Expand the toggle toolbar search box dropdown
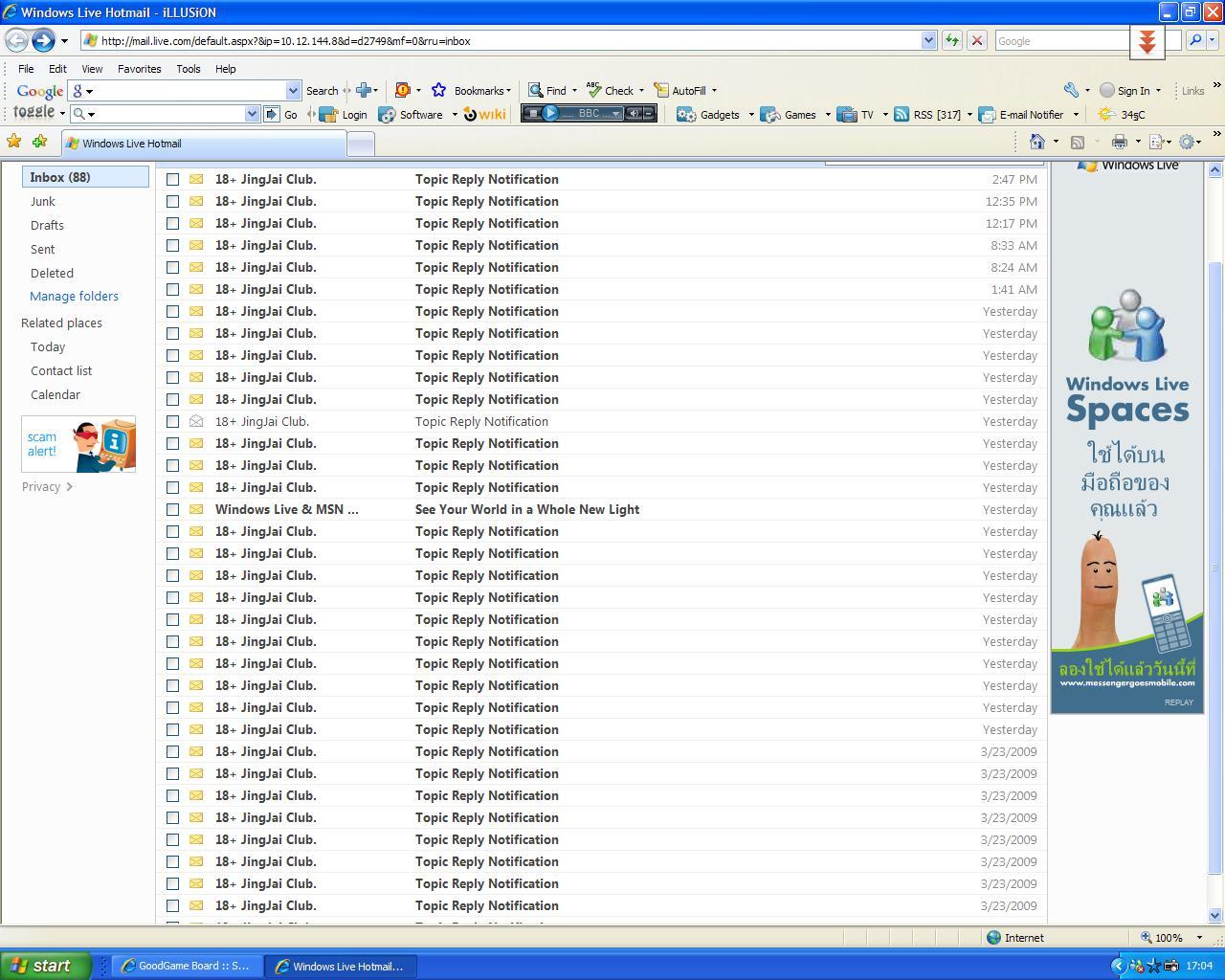This screenshot has width=1225, height=980. [252, 114]
